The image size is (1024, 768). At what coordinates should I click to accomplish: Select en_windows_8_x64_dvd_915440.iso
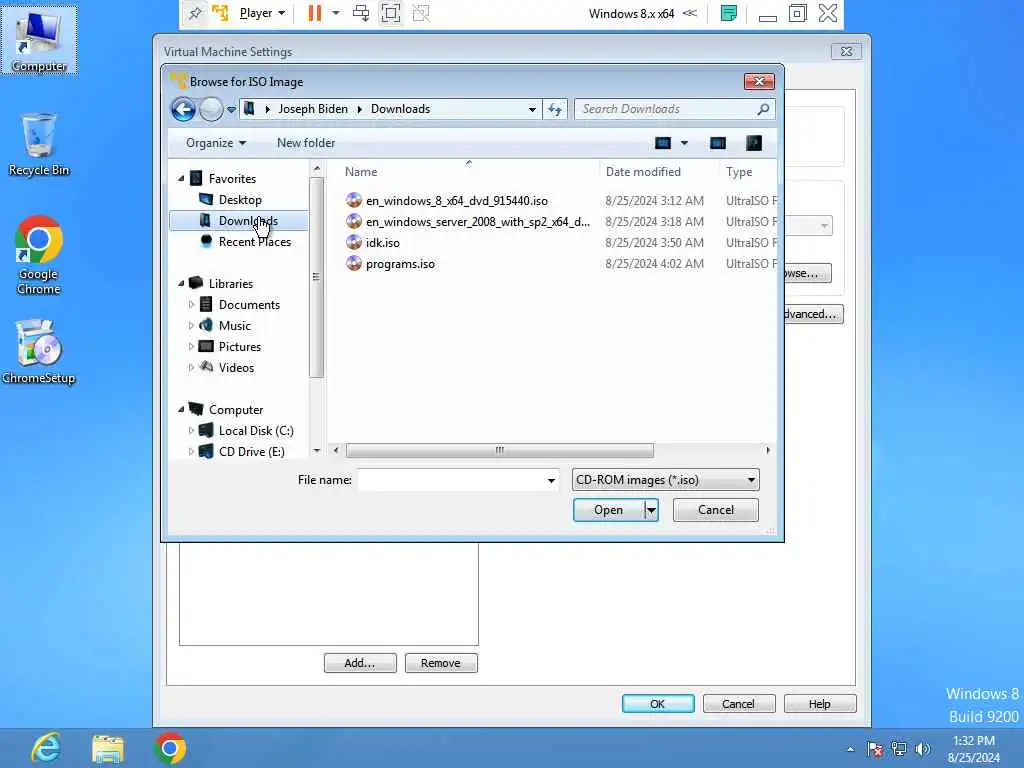[456, 200]
